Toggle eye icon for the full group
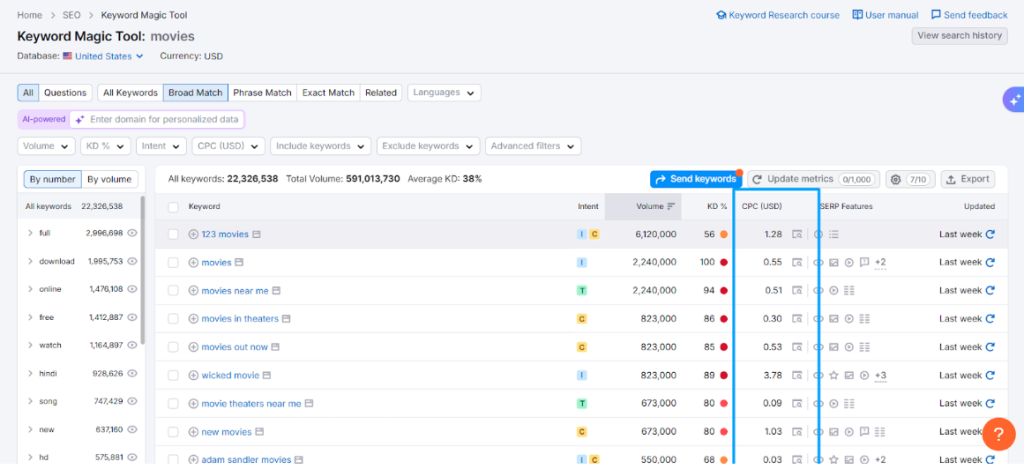The width and height of the screenshot is (1024, 469). 132,233
